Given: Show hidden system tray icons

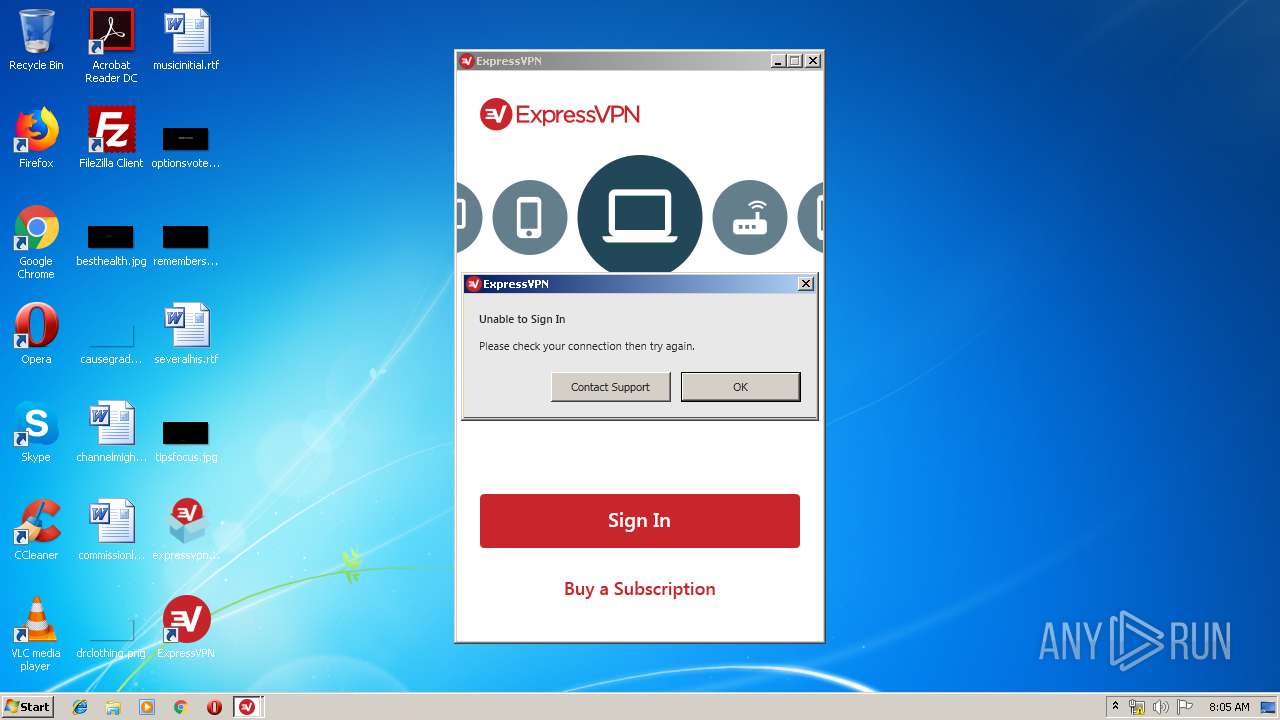Looking at the screenshot, I should (1115, 706).
